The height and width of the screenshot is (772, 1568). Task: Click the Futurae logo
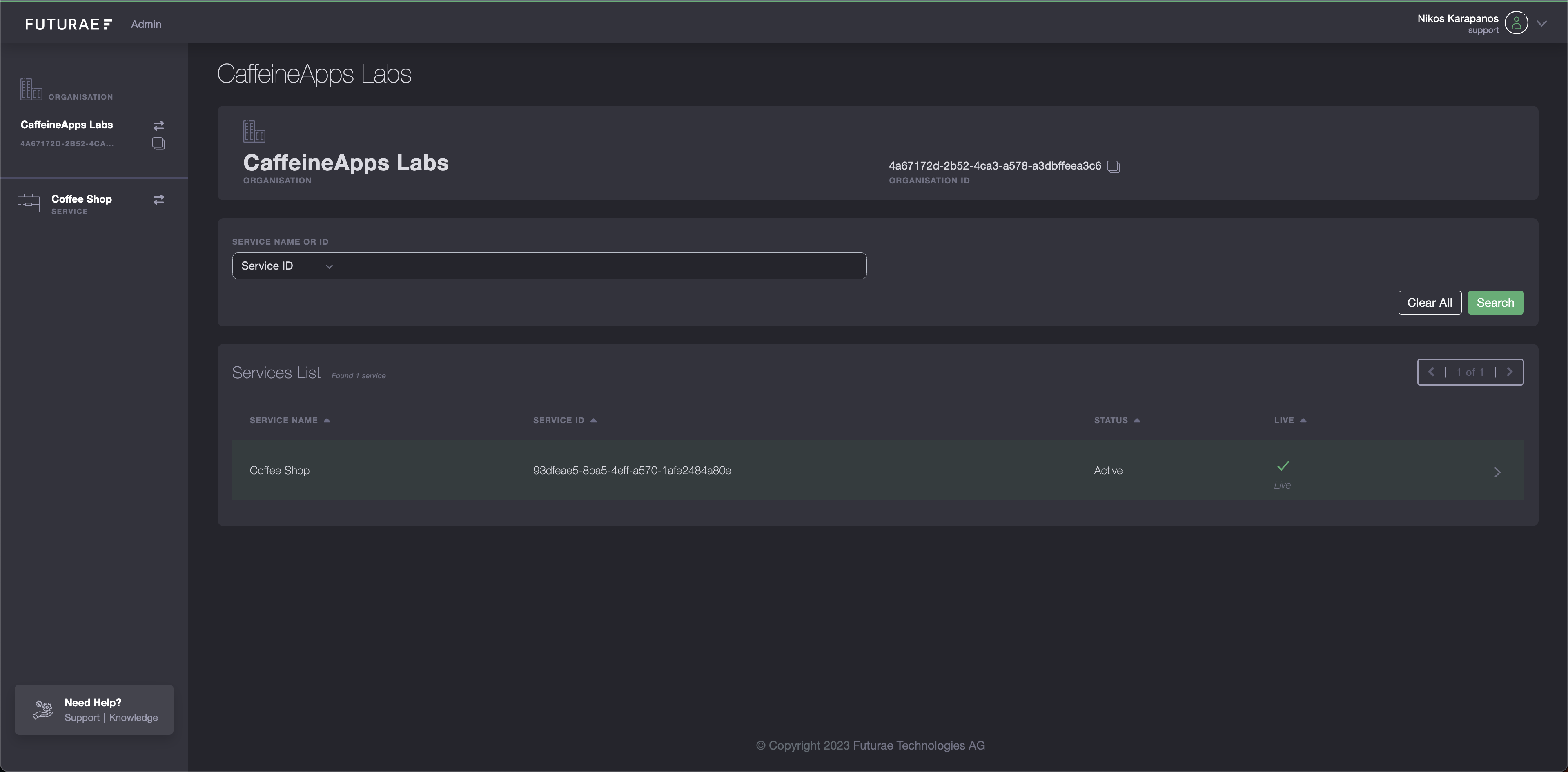coord(68,24)
